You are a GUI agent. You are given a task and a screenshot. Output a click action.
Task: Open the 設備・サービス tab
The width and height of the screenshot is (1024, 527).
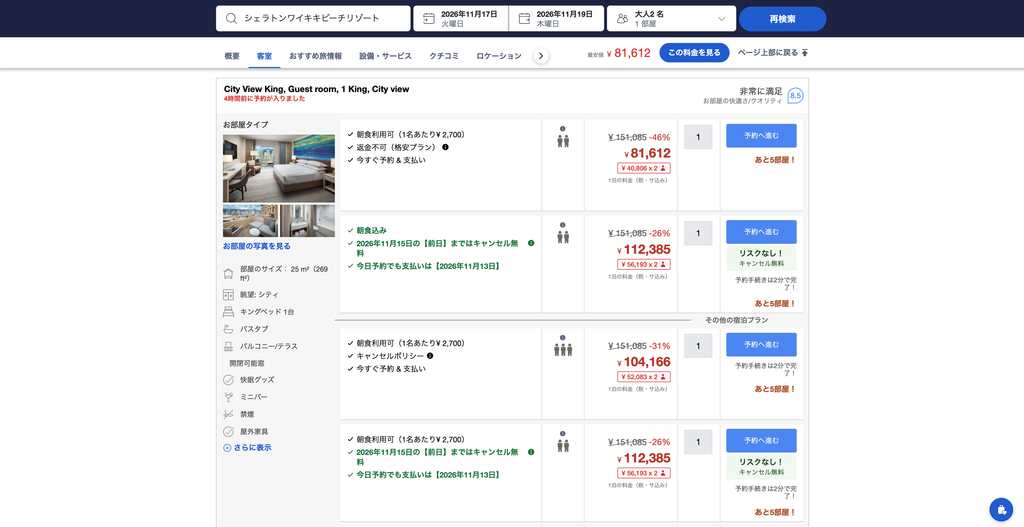tap(385, 56)
